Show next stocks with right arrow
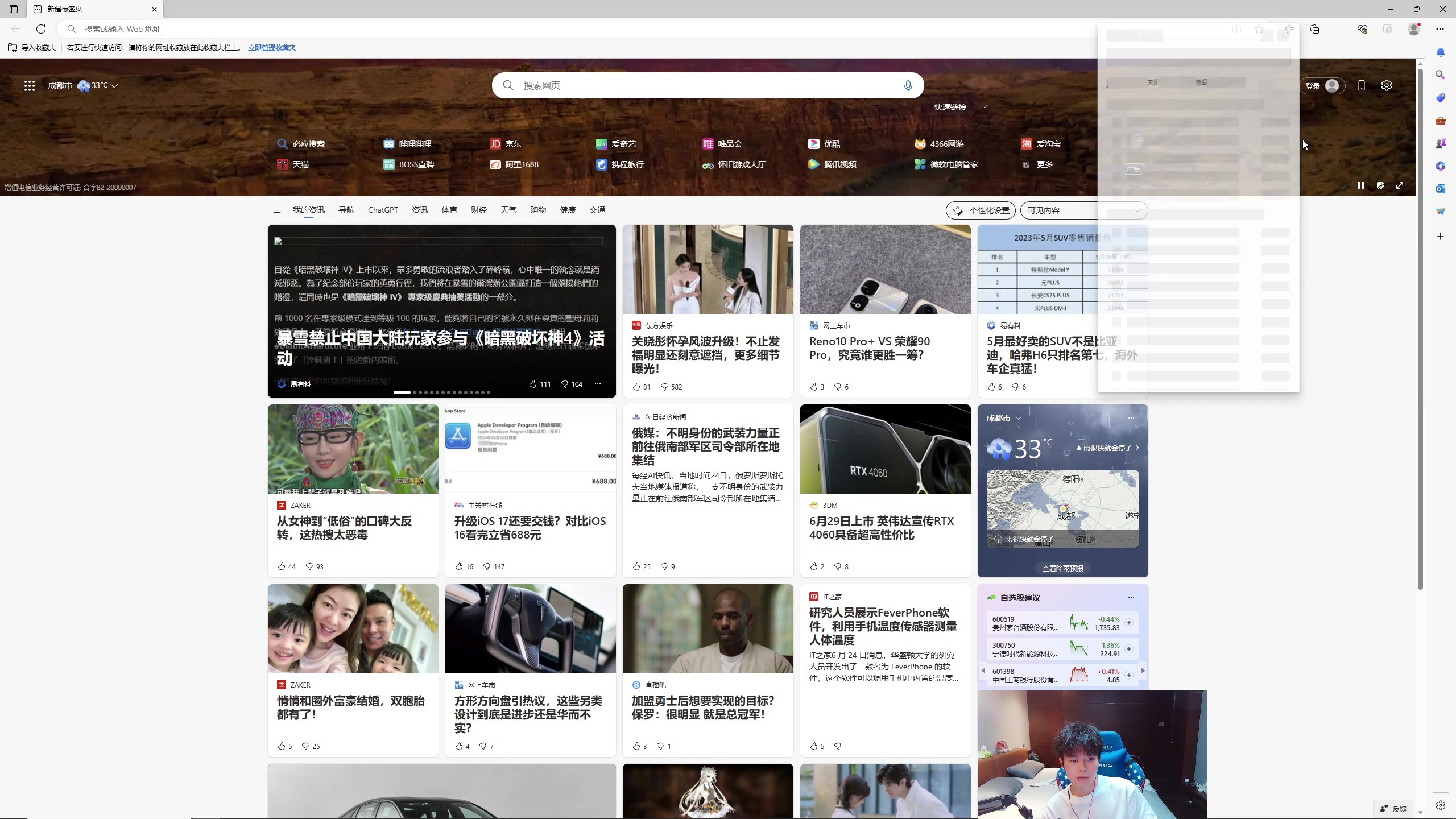This screenshot has width=1456, height=819. click(1143, 671)
